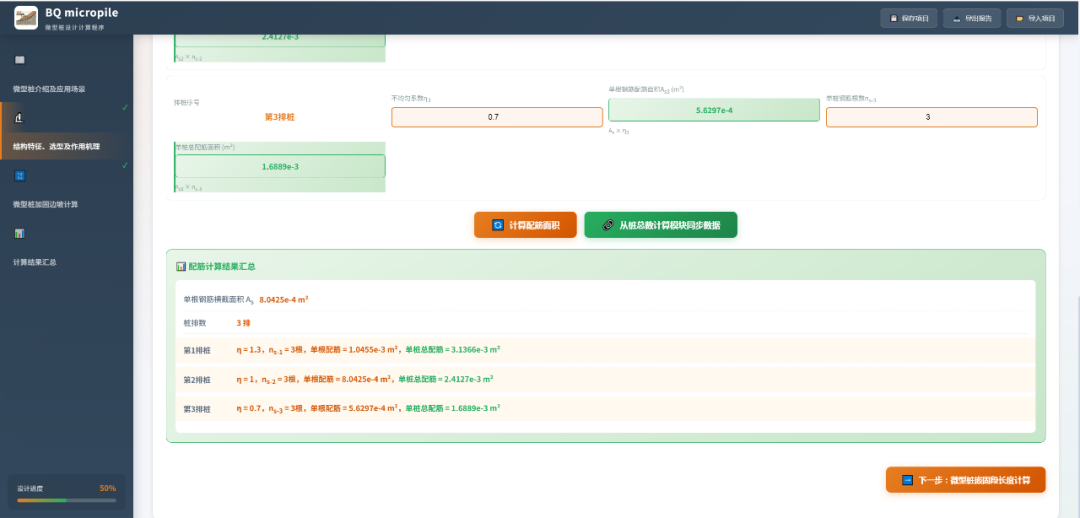Click the green field showing 2.4127e-3

point(280,39)
